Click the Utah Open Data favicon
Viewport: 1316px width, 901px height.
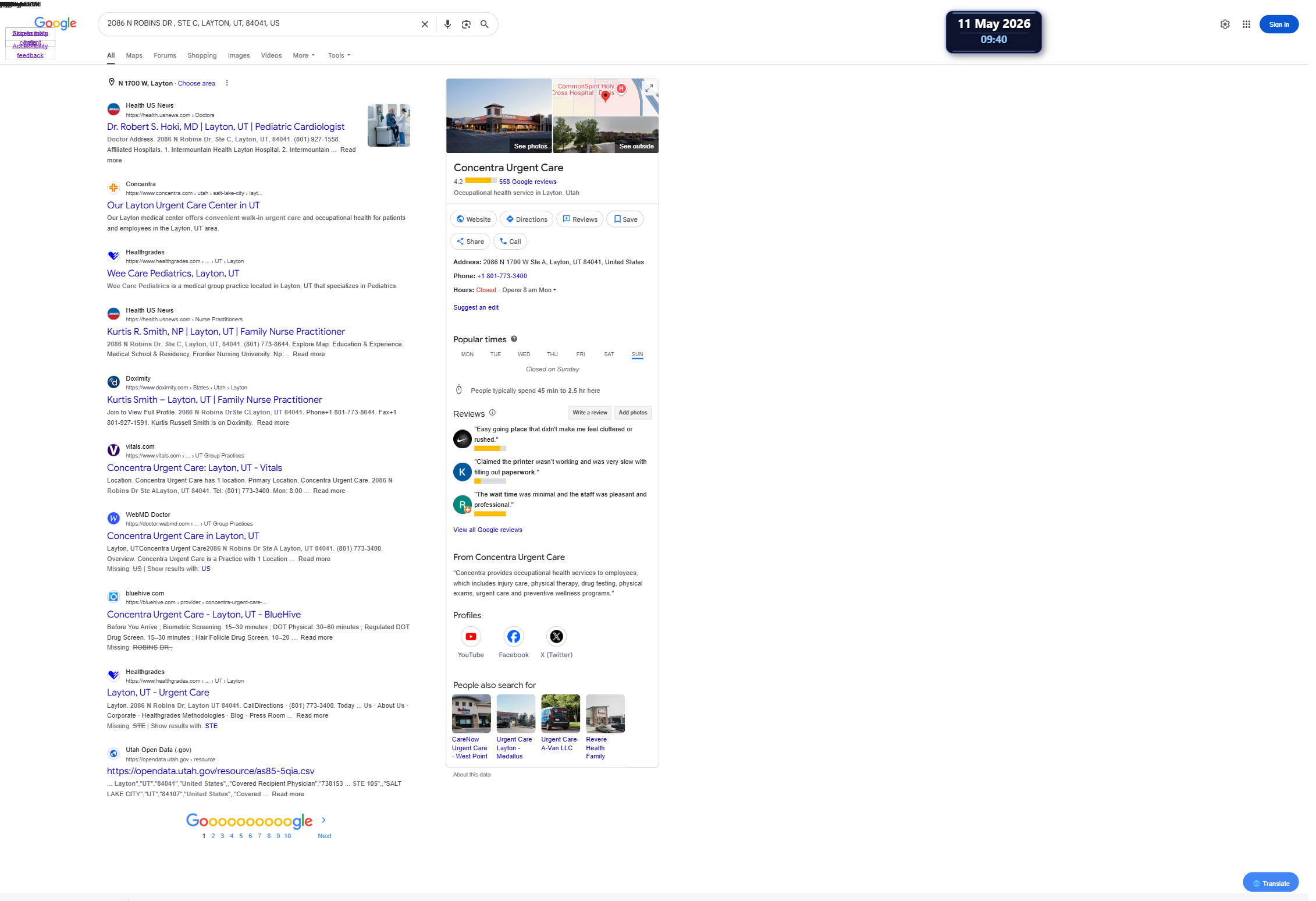[x=113, y=754]
